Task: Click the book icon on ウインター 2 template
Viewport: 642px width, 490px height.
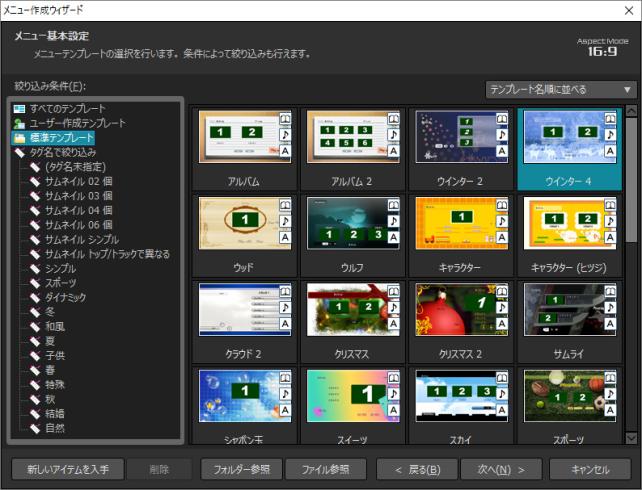Action: pos(501,118)
